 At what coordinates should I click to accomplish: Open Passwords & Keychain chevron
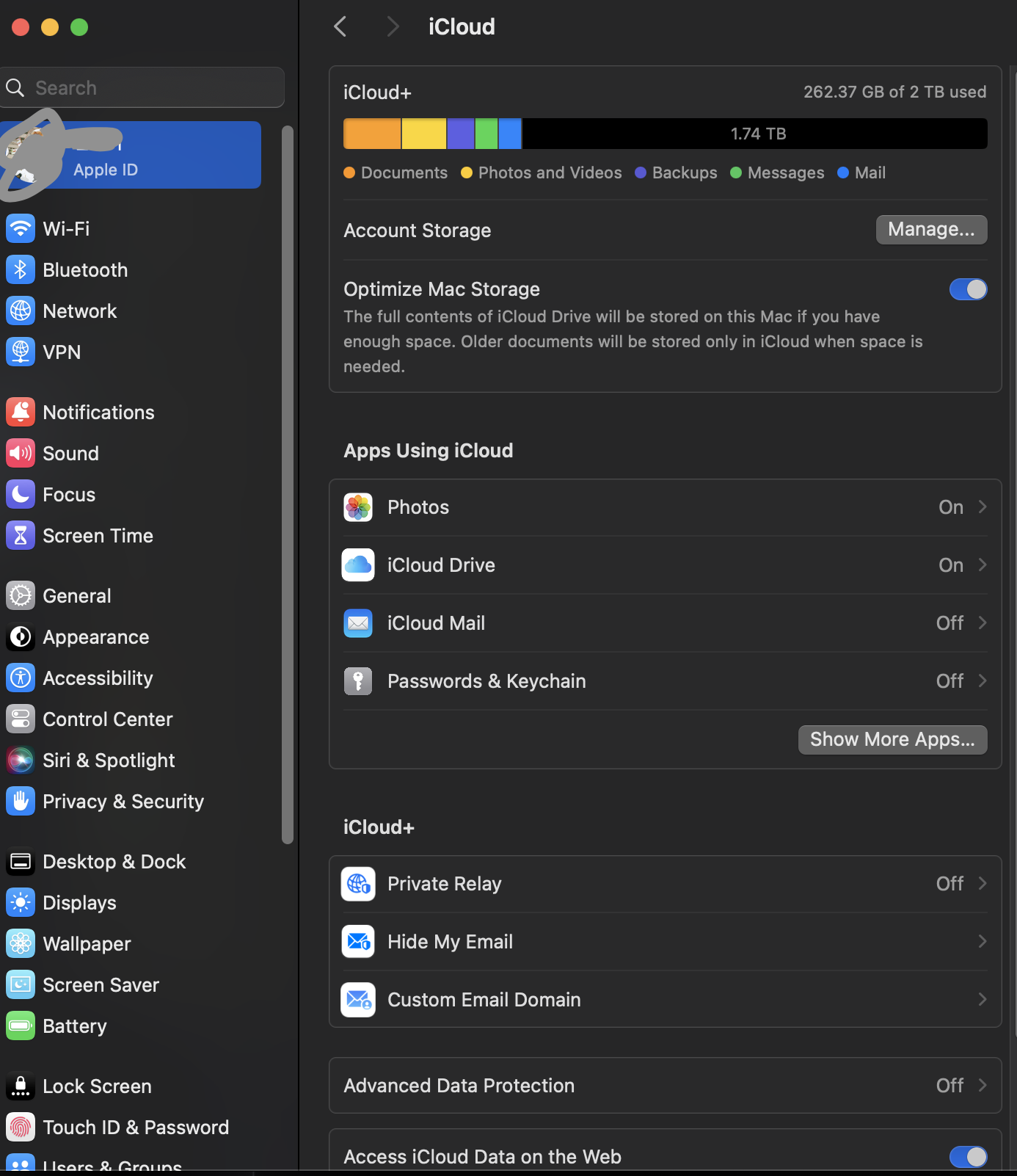983,681
